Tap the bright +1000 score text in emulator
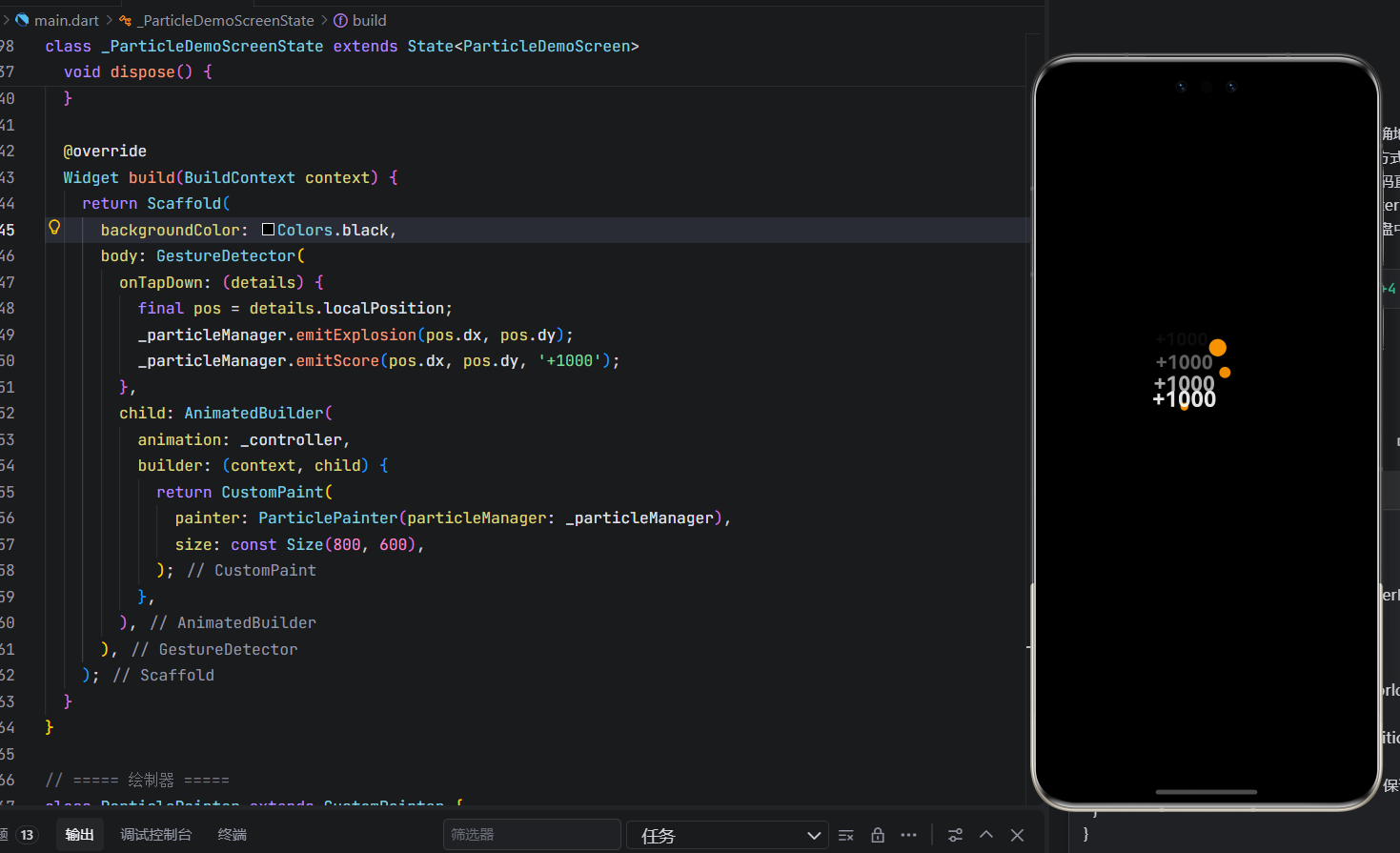This screenshot has width=1400, height=853. pyautogui.click(x=1185, y=399)
